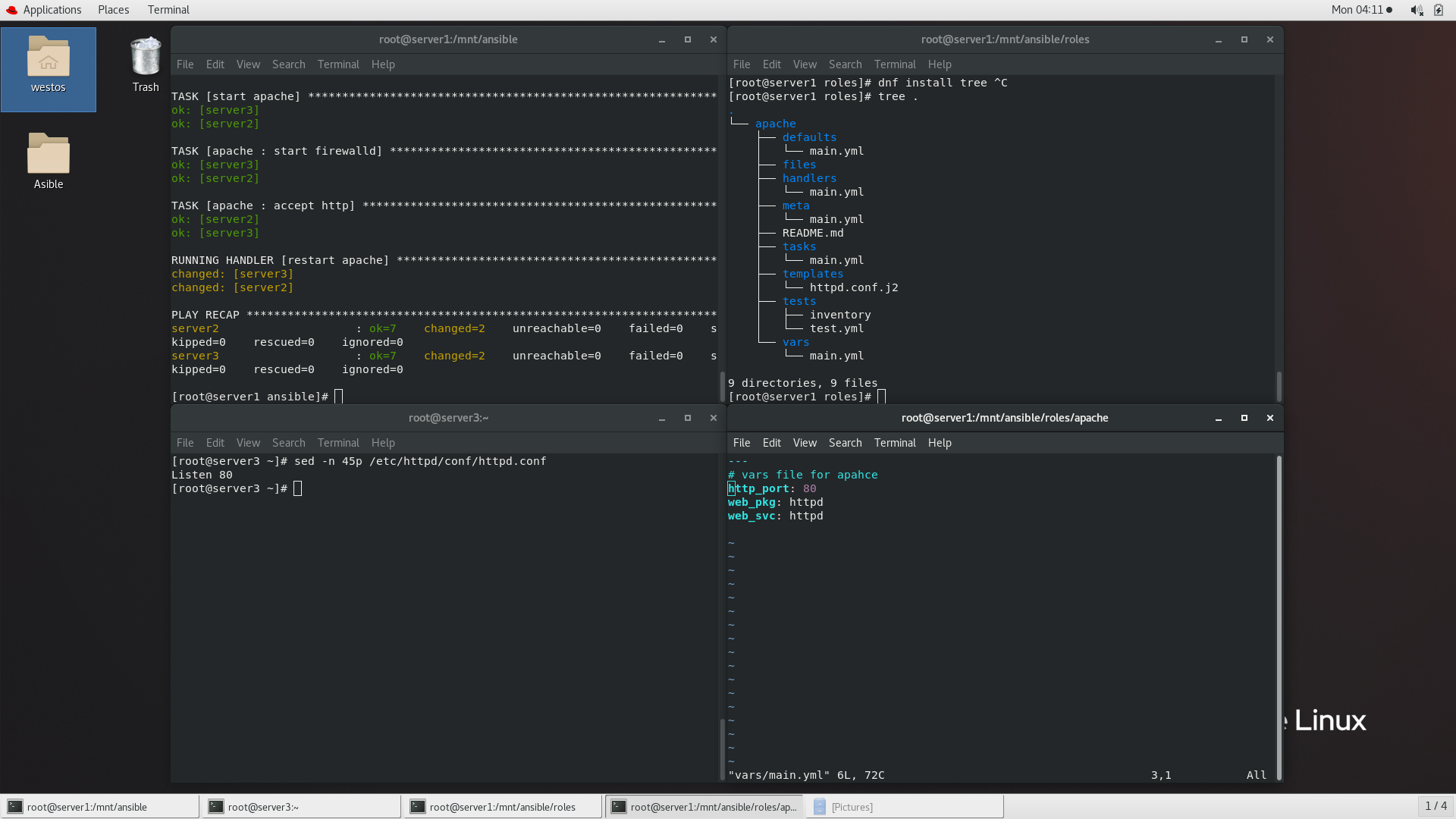Click the red hat Applications icon
The height and width of the screenshot is (819, 1456).
(11, 10)
